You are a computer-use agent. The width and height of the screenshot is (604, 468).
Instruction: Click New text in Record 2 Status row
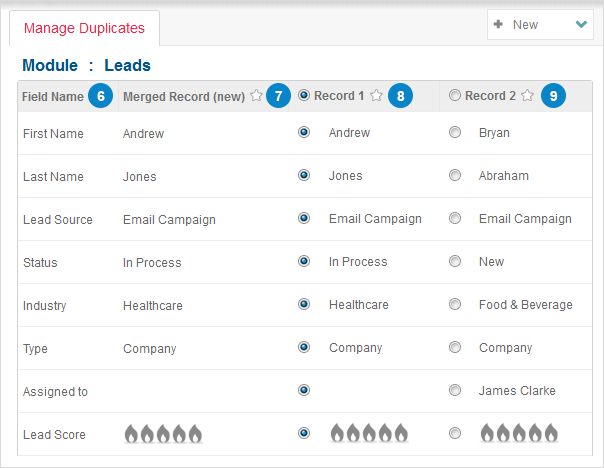coord(492,262)
